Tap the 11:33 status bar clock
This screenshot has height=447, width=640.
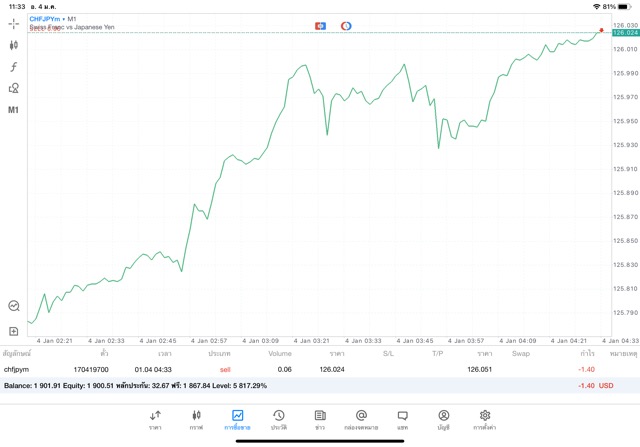[17, 7]
